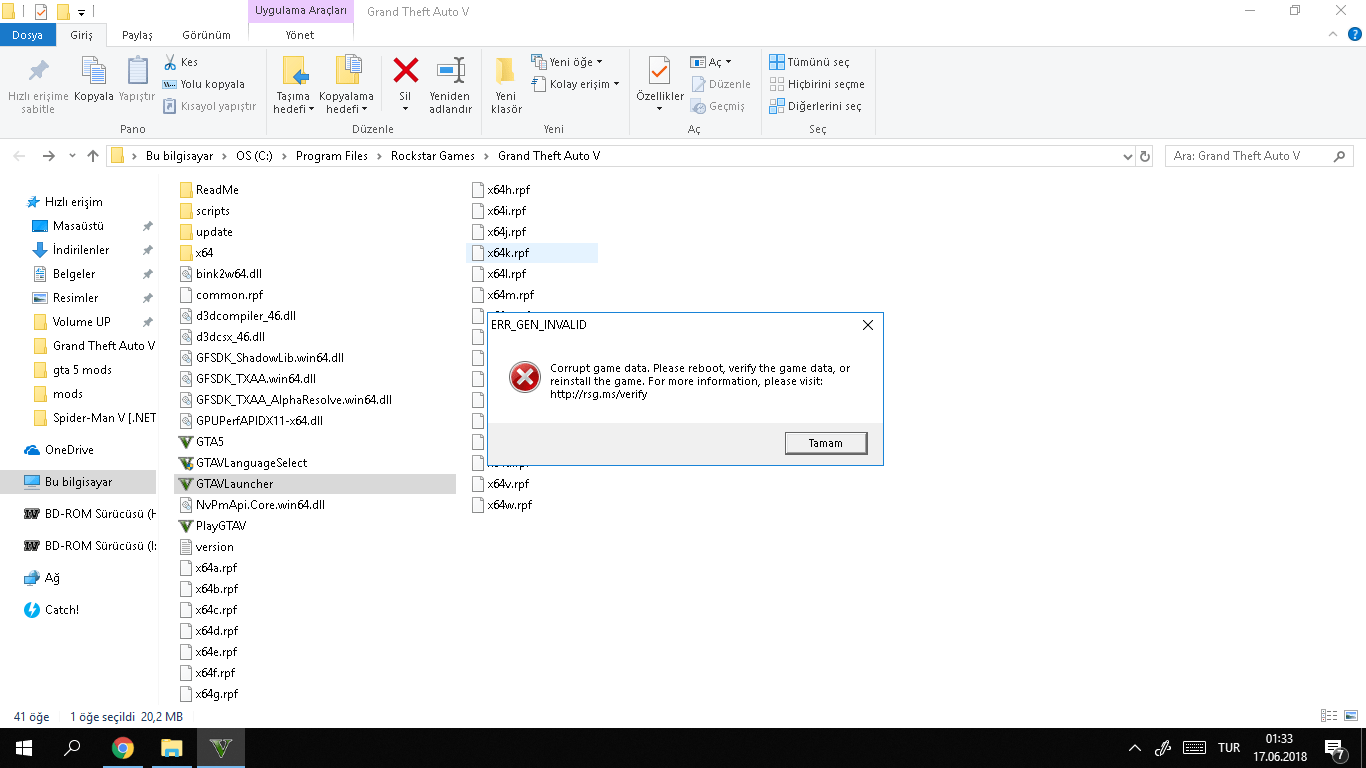Viewport: 1366px width, 768px height.
Task: Click Yolu kopyala in ribbon
Action: coord(203,84)
